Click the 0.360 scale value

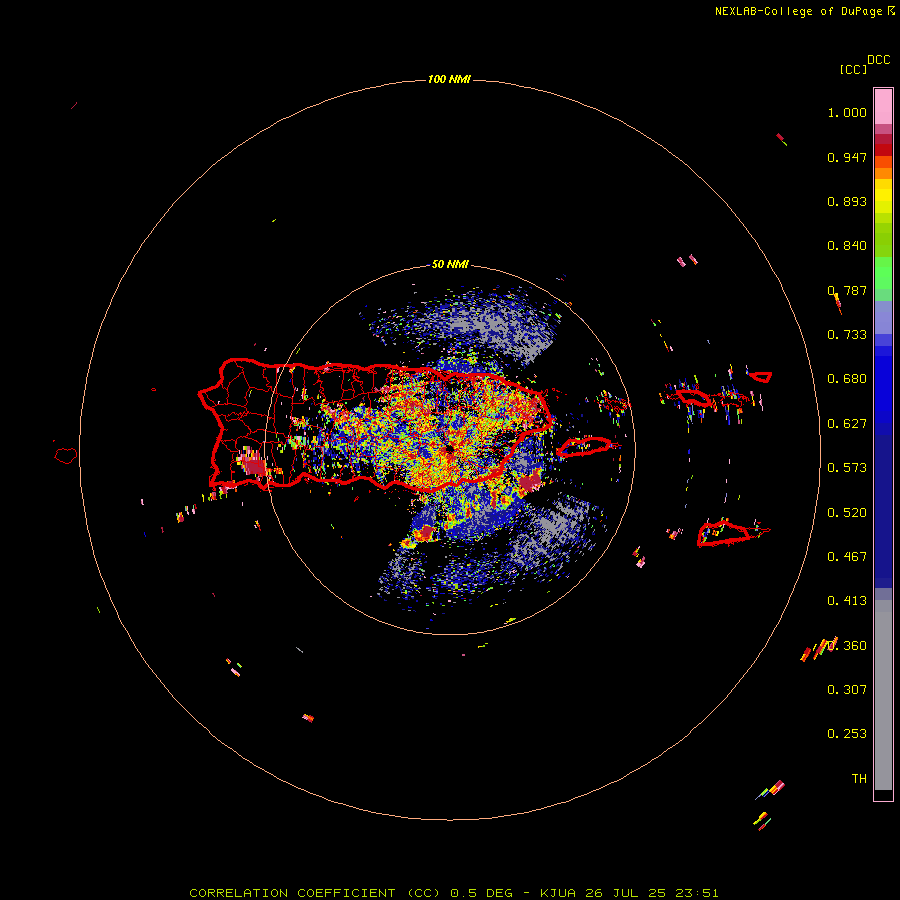coord(847,646)
